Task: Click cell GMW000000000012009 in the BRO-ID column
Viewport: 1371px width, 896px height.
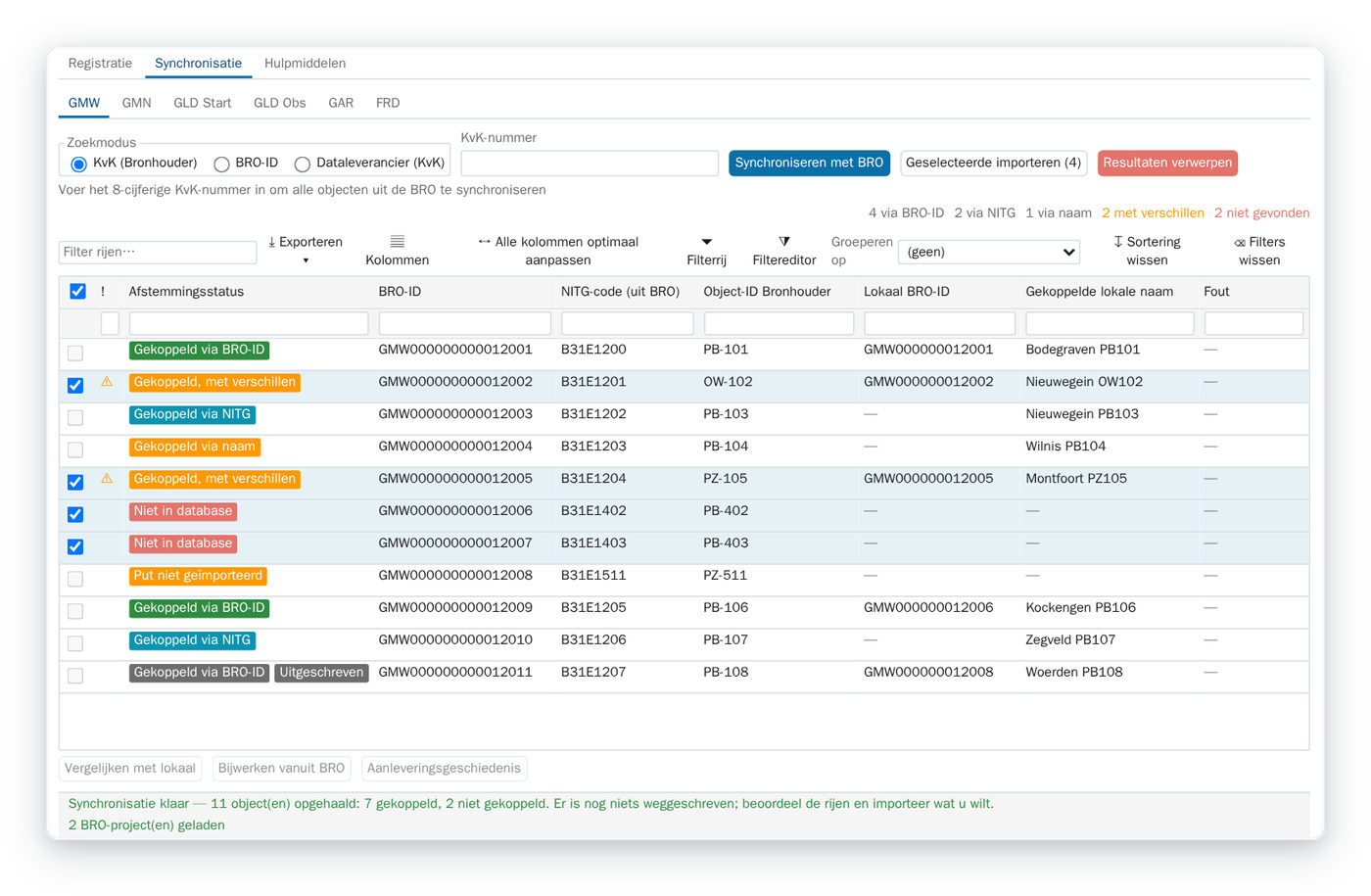Action: (455, 608)
